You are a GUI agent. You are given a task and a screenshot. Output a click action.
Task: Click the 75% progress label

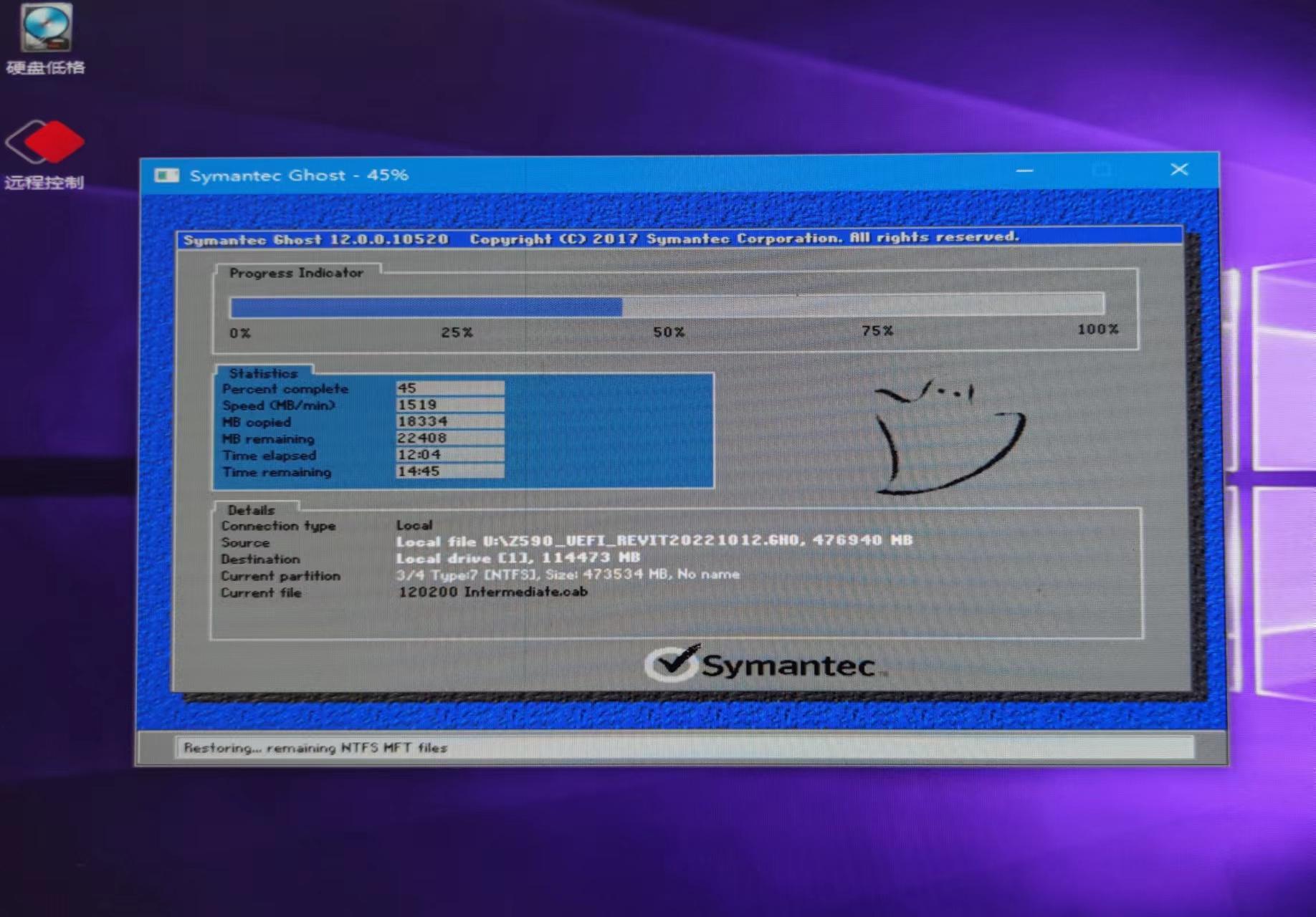tap(877, 330)
